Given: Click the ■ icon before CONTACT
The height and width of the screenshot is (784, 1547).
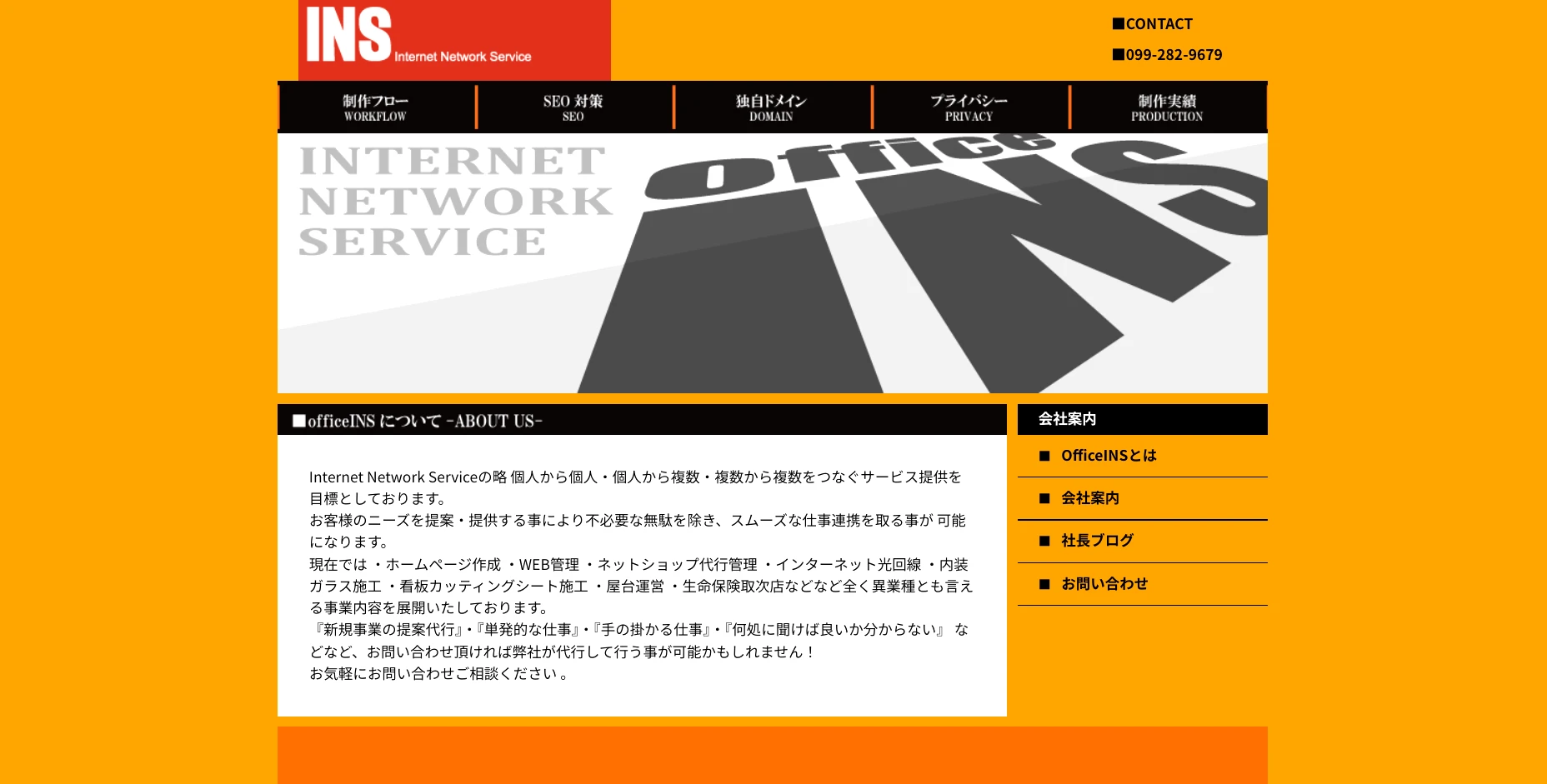Looking at the screenshot, I should pos(1118,23).
